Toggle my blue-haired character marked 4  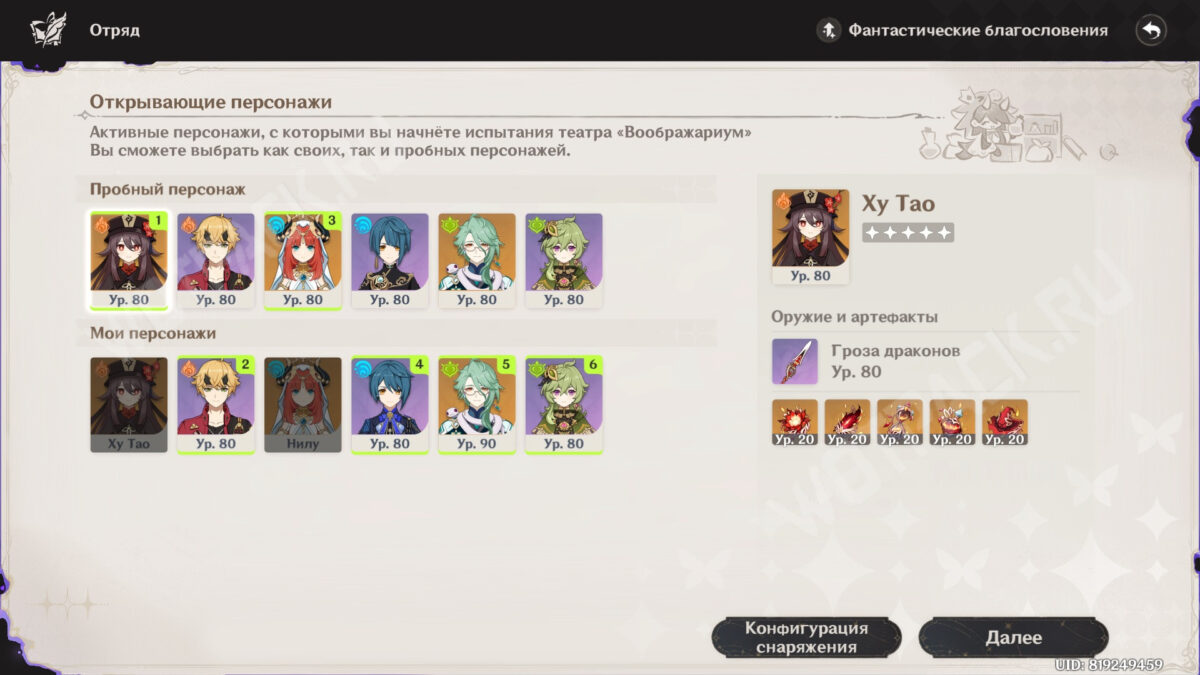pyautogui.click(x=390, y=404)
